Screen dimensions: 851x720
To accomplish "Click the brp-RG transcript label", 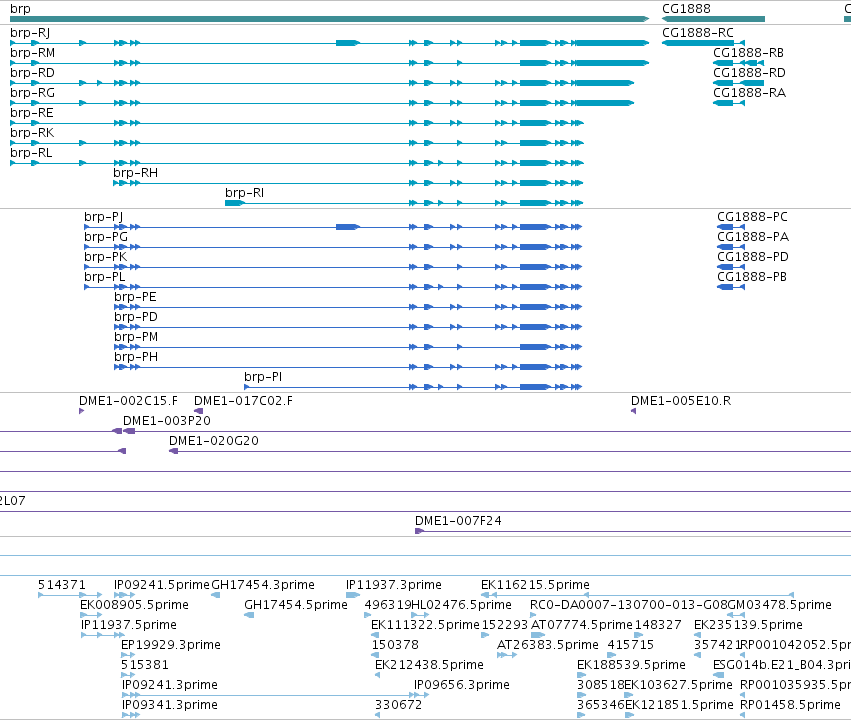I will [33, 93].
